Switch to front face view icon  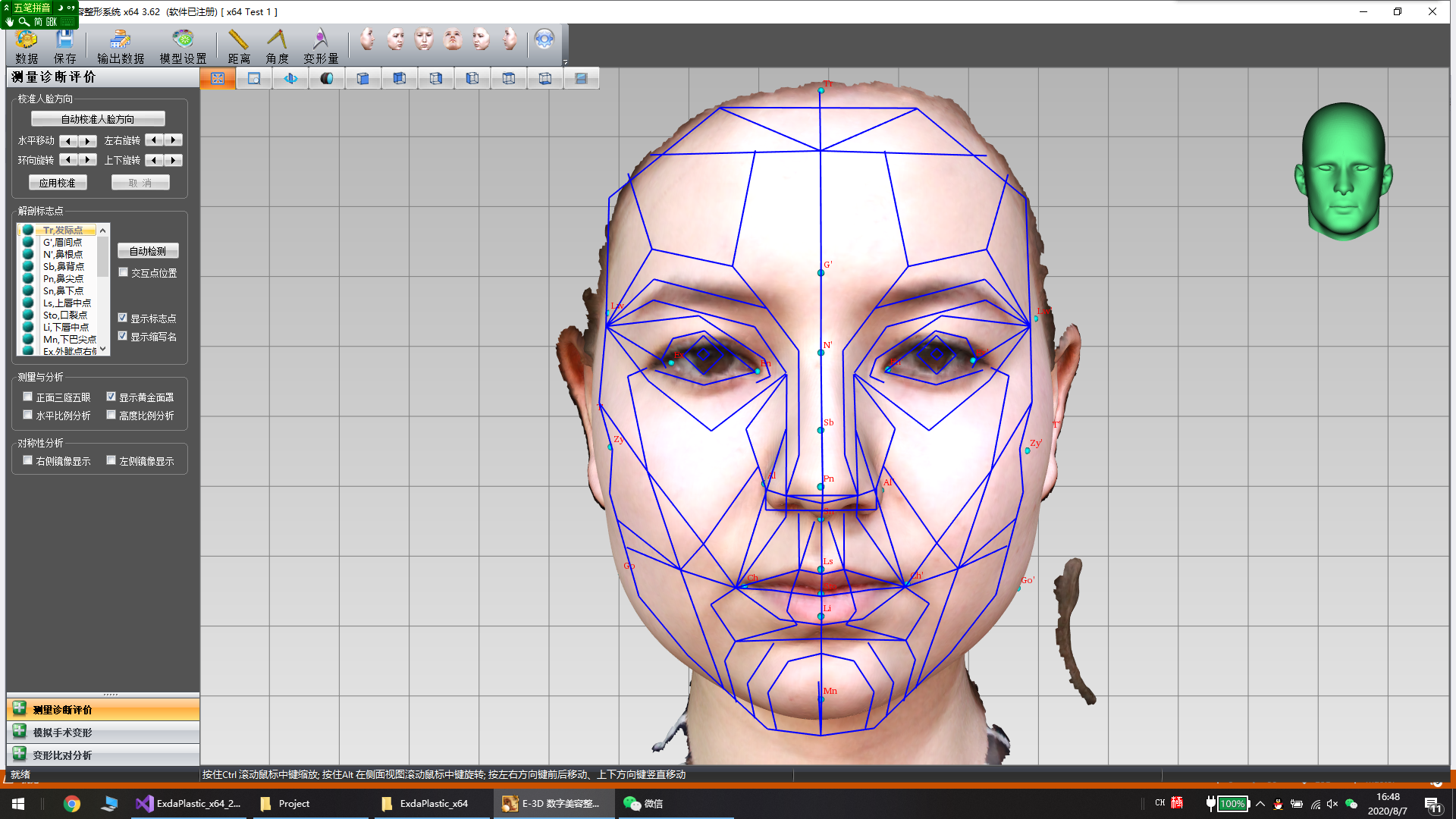coord(424,39)
